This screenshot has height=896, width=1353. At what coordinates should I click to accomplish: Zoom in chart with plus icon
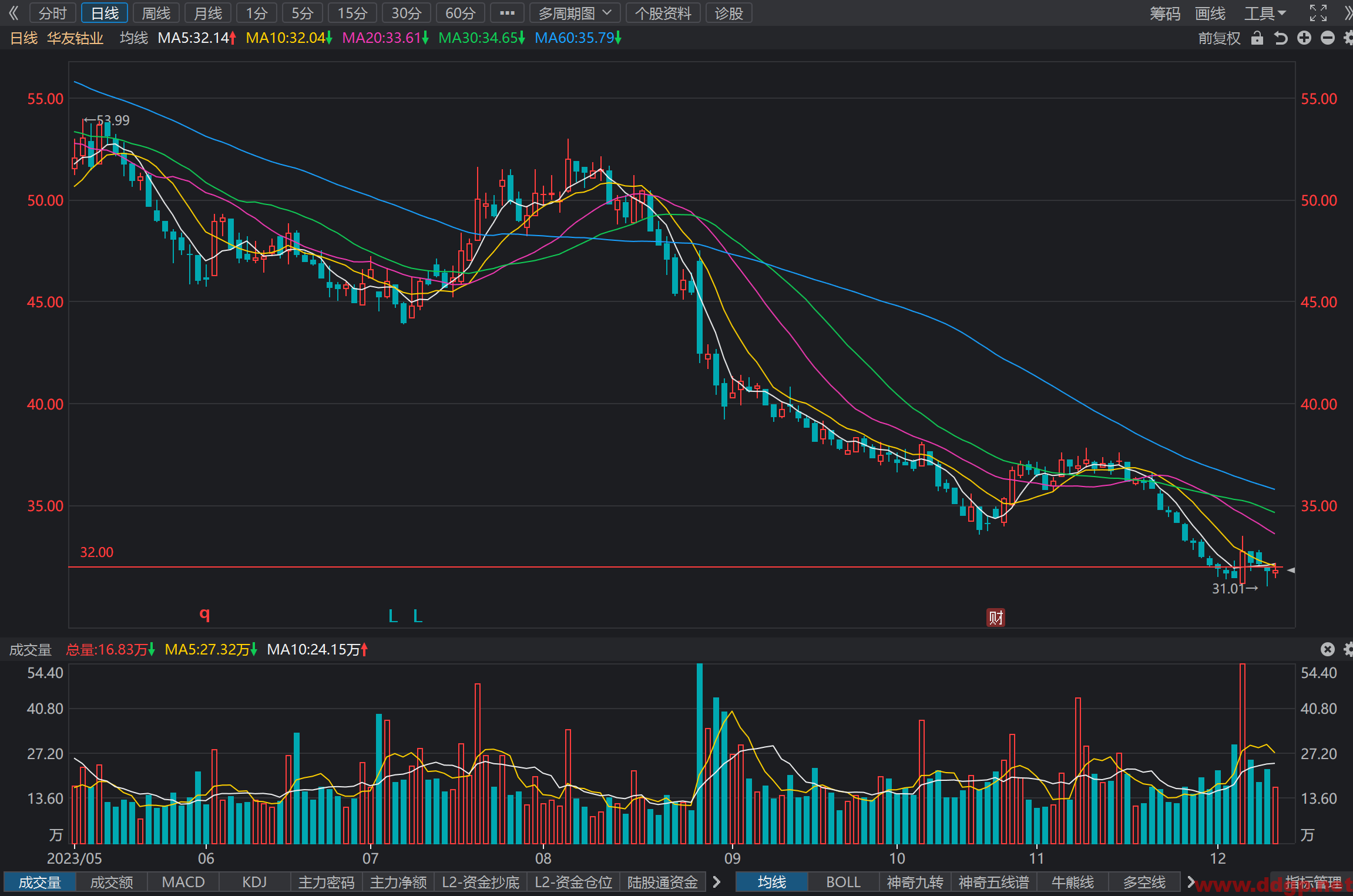(1304, 38)
